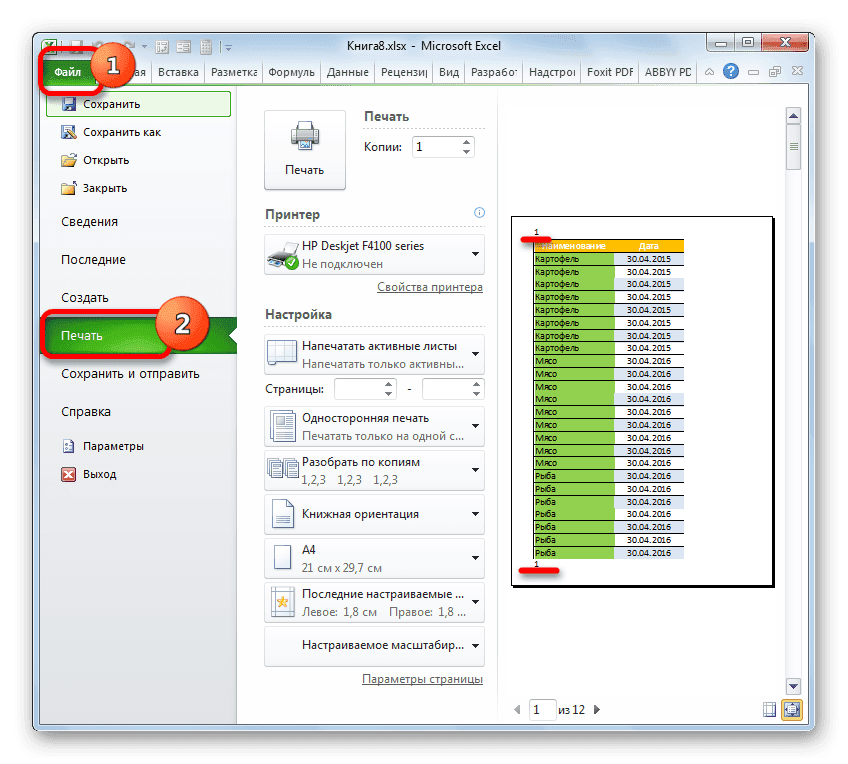848x764 pixels.
Task: Click the next page arrow under the preview
Action: 596,709
